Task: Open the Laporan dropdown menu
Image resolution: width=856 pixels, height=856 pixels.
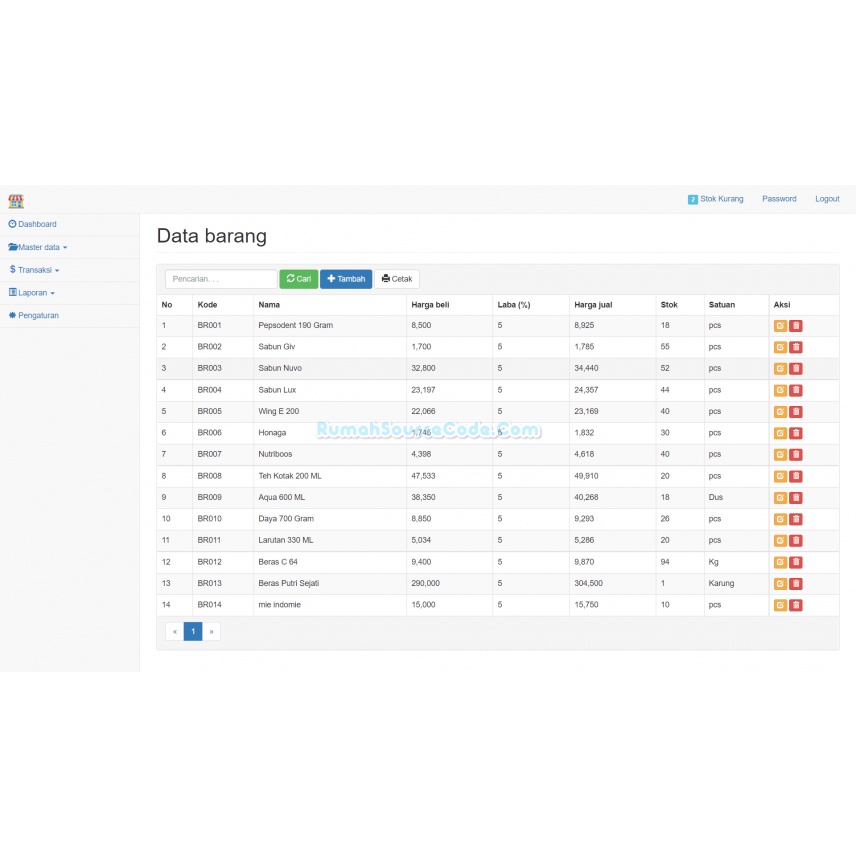Action: click(32, 293)
